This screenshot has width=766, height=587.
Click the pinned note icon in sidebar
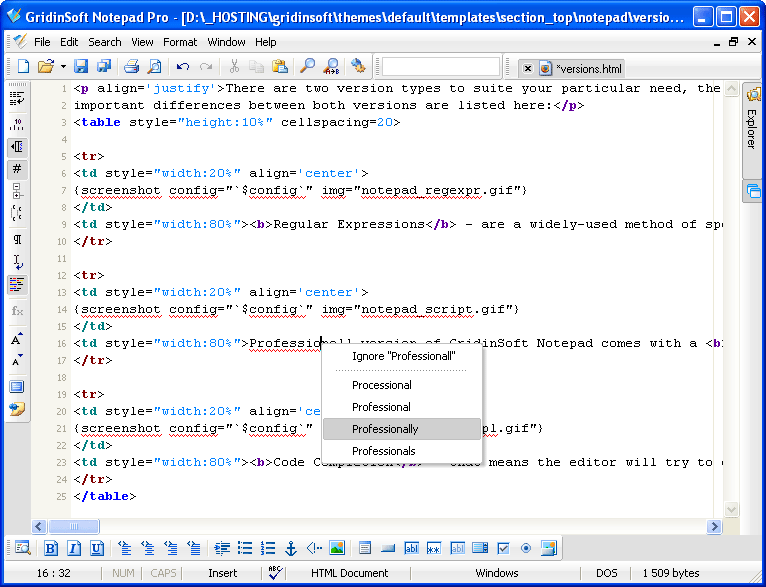point(17,409)
